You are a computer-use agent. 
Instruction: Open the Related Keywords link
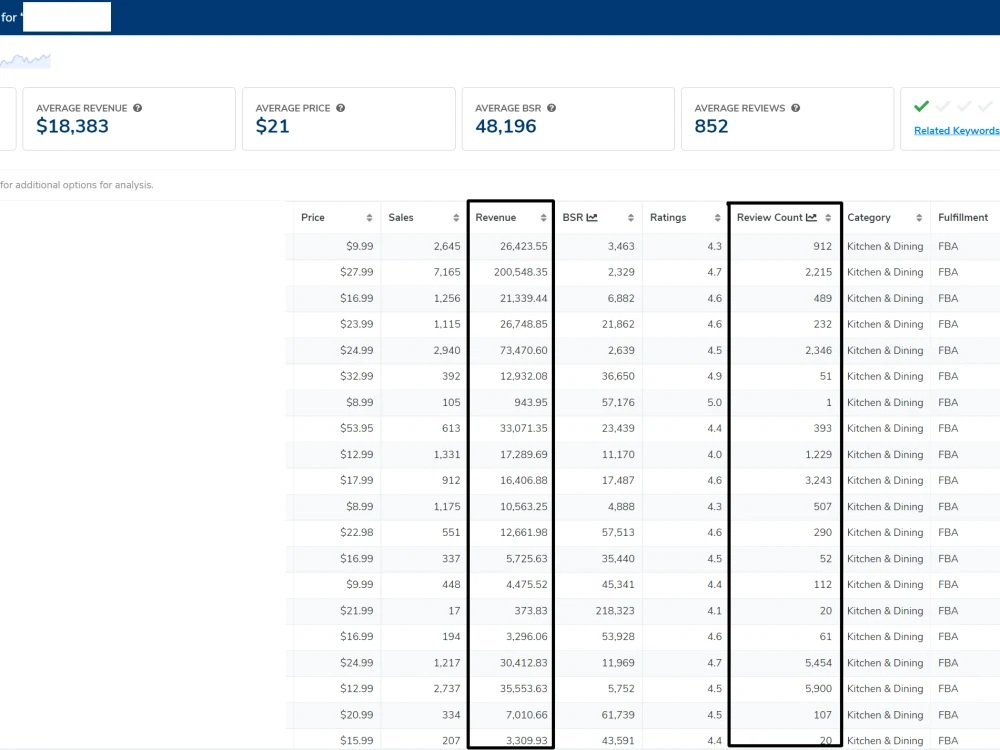tap(957, 131)
